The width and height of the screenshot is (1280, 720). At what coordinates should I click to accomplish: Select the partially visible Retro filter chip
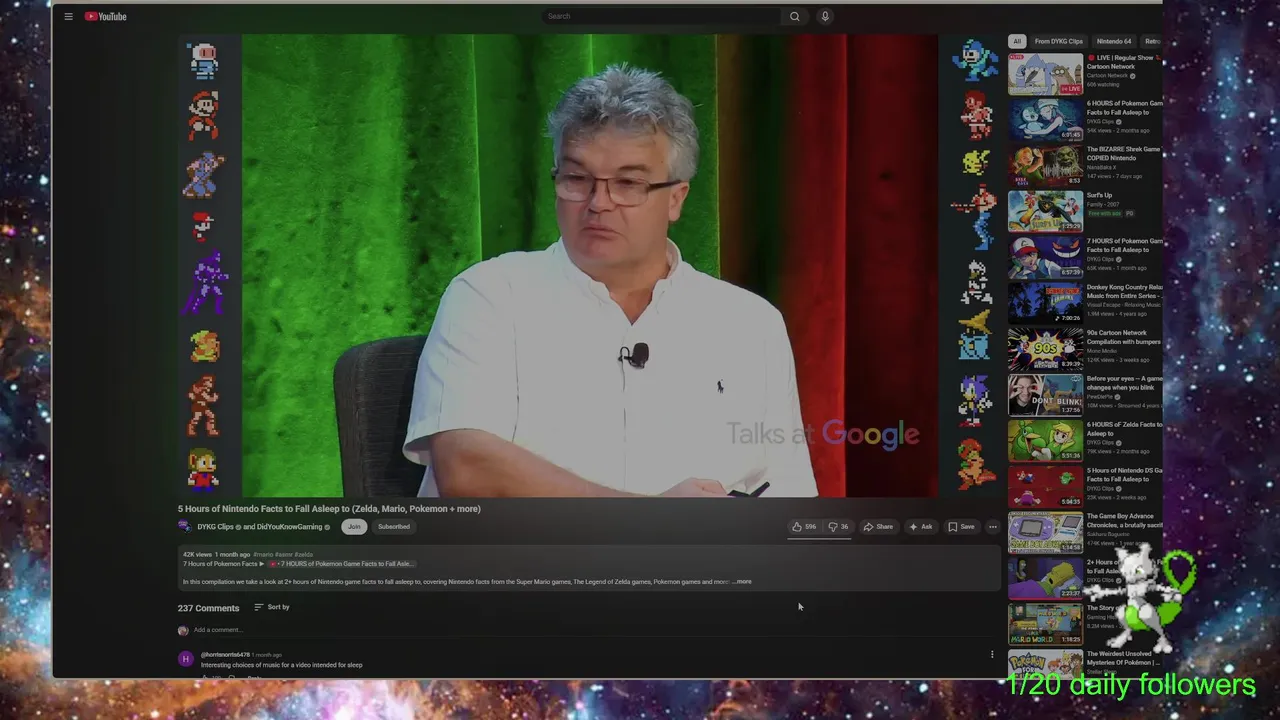1151,41
